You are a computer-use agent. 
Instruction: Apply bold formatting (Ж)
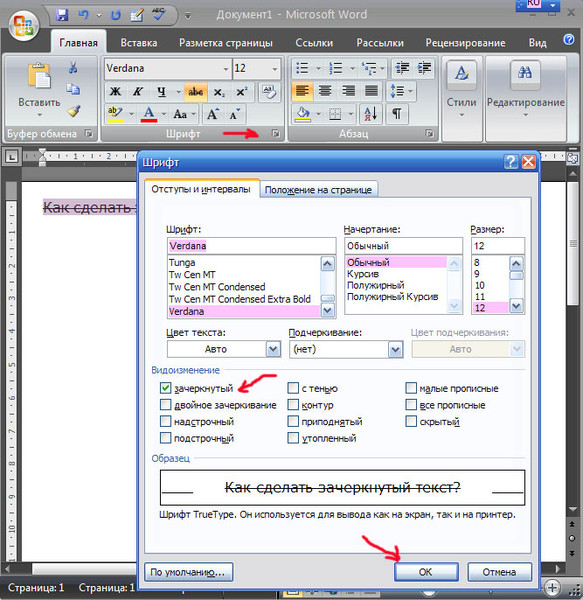115,92
